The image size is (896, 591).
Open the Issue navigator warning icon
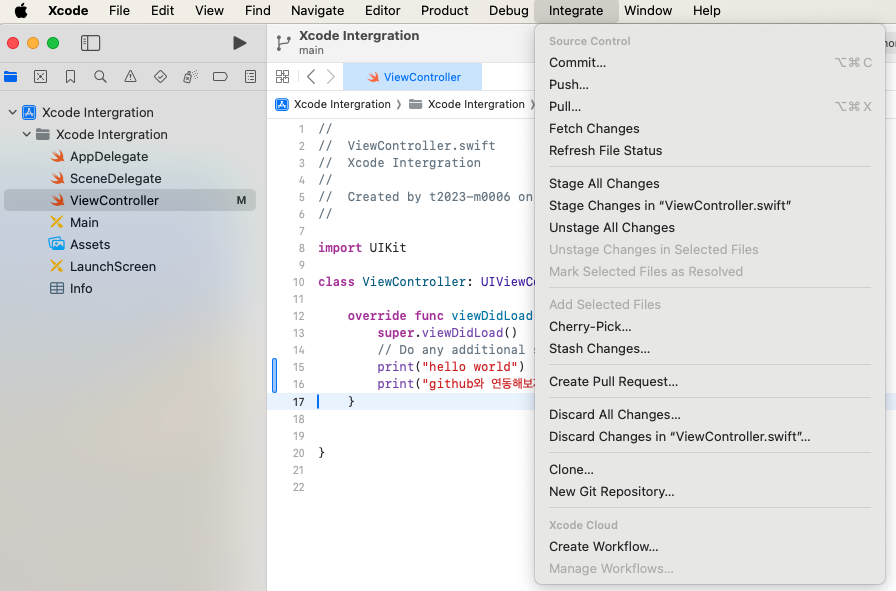[130, 77]
